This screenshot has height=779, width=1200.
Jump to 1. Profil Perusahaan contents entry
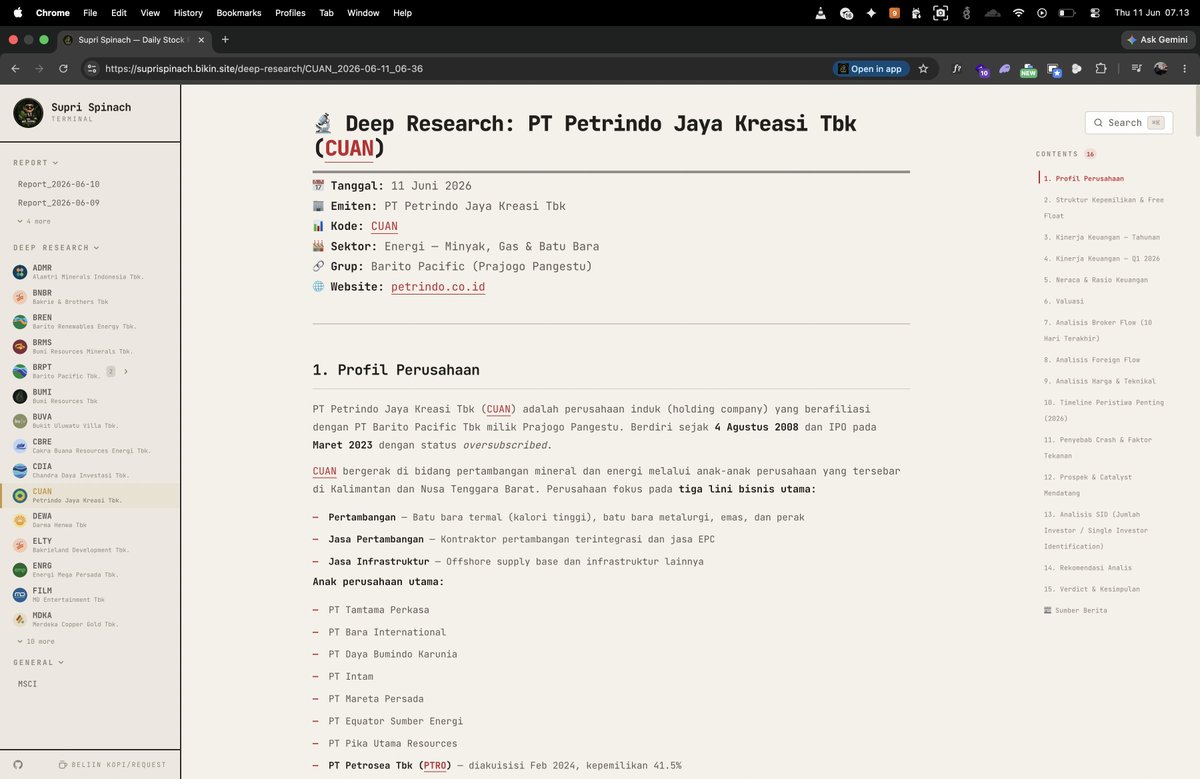1083,178
